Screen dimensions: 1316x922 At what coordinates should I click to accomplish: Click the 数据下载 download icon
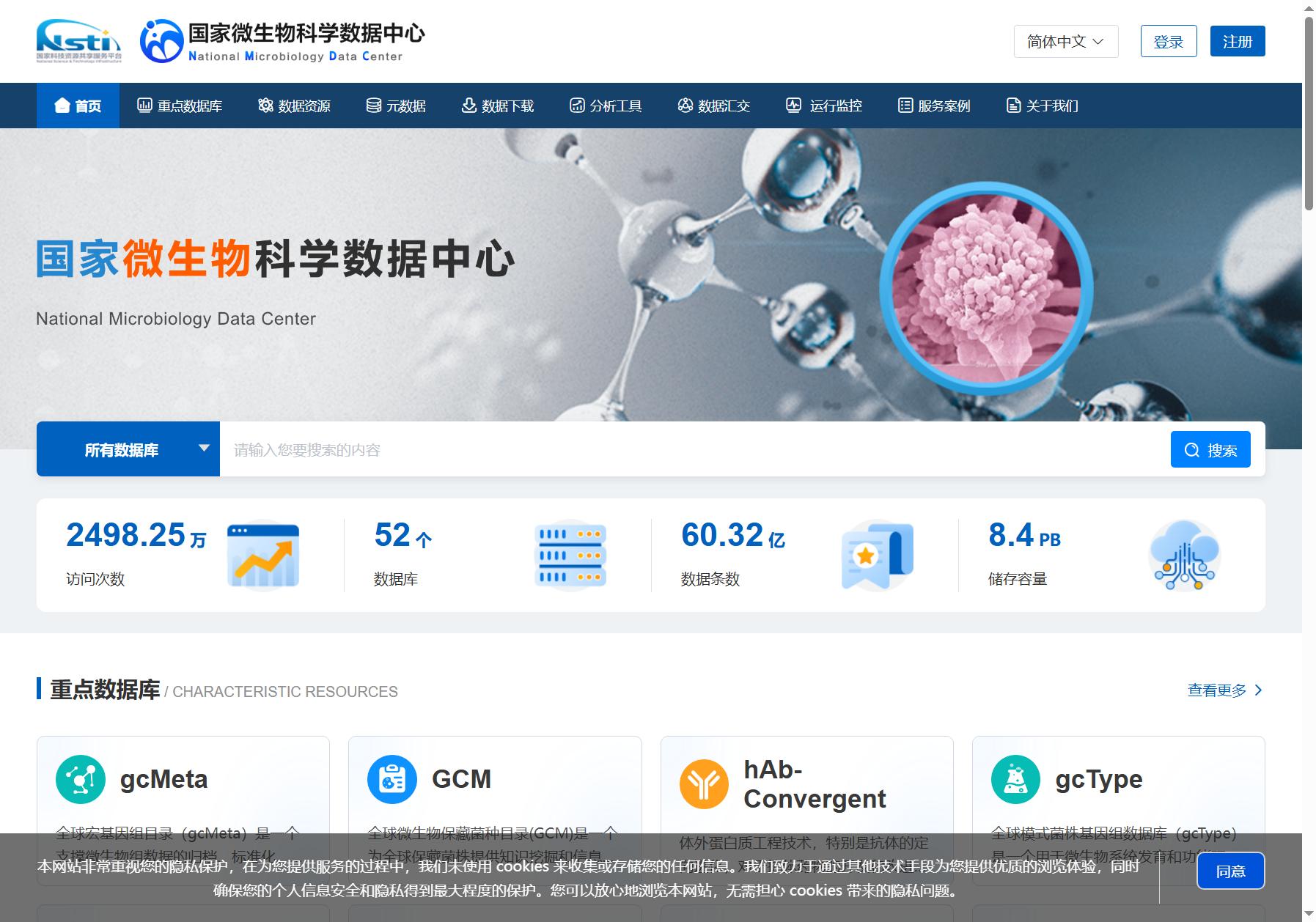(x=468, y=106)
